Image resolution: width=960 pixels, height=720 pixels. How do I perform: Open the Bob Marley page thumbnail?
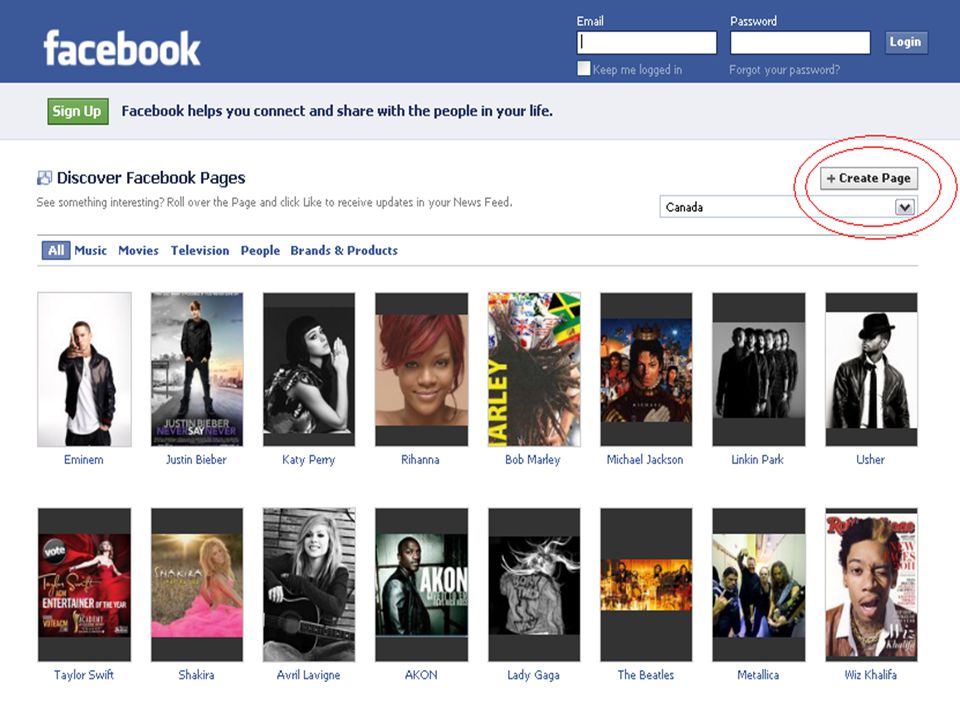(x=534, y=369)
